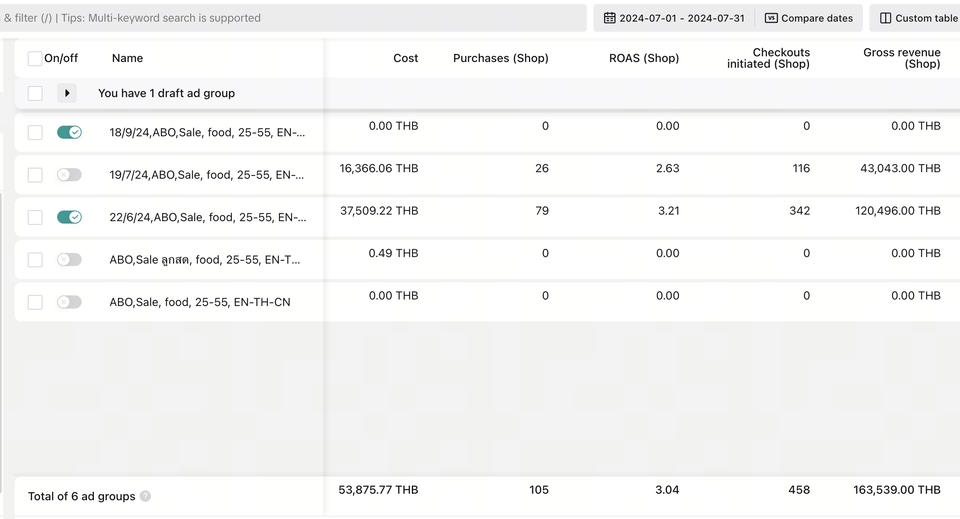Image resolution: width=960 pixels, height=519 pixels.
Task: Click the Compare dates icon
Action: (771, 18)
